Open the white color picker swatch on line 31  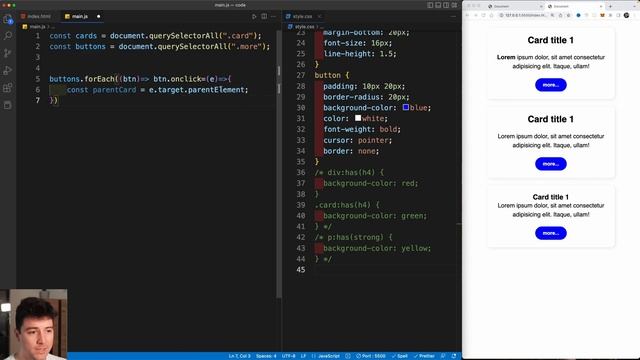[x=358, y=118]
